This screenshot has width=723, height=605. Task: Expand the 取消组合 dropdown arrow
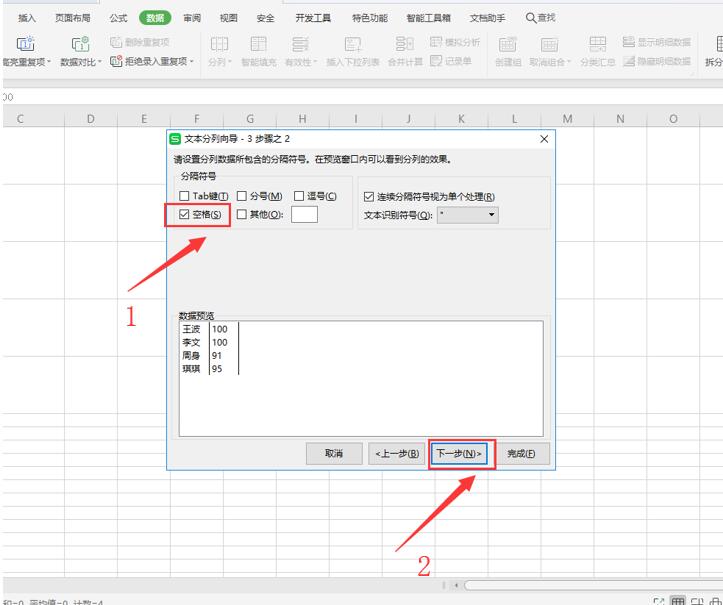pyautogui.click(x=569, y=61)
